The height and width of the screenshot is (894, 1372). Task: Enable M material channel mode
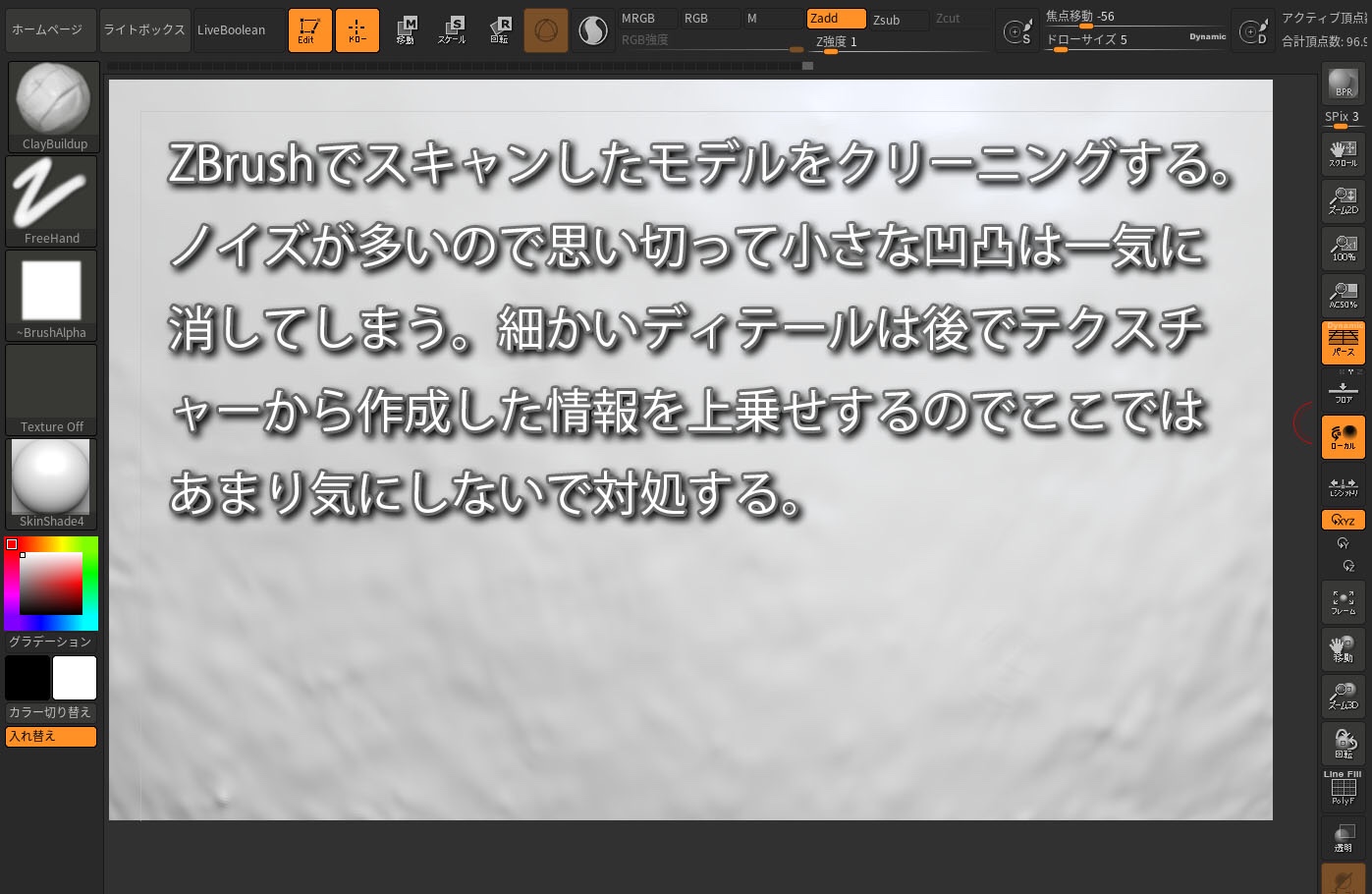point(773,19)
